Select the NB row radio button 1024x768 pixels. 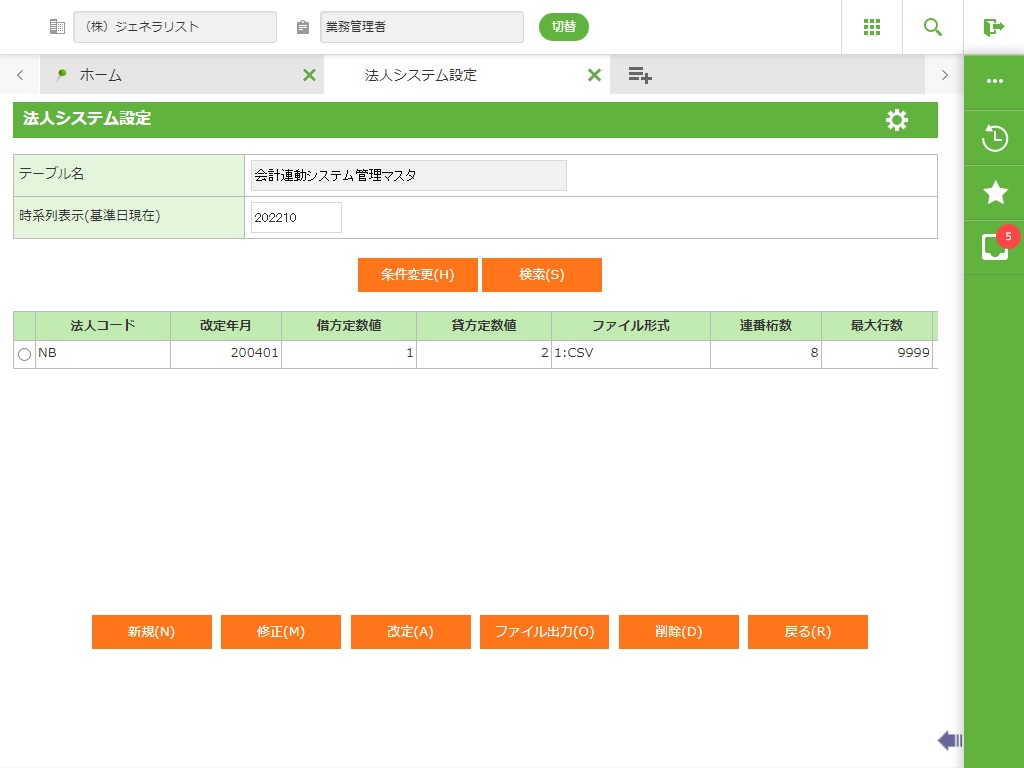[x=24, y=354]
